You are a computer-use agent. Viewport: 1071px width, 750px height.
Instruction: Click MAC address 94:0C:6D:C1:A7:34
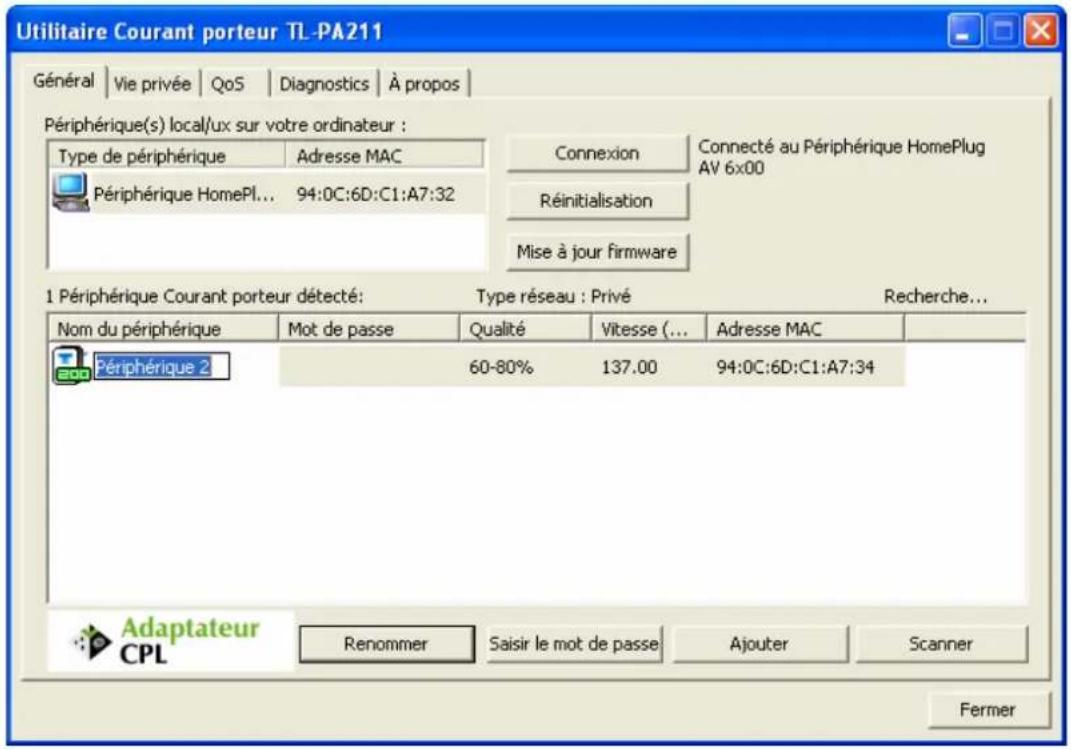(795, 367)
